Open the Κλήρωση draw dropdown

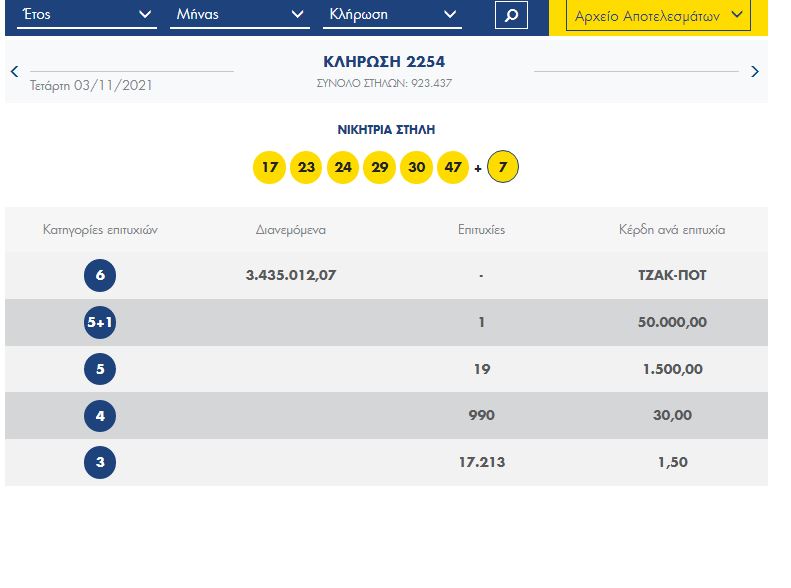coord(393,15)
